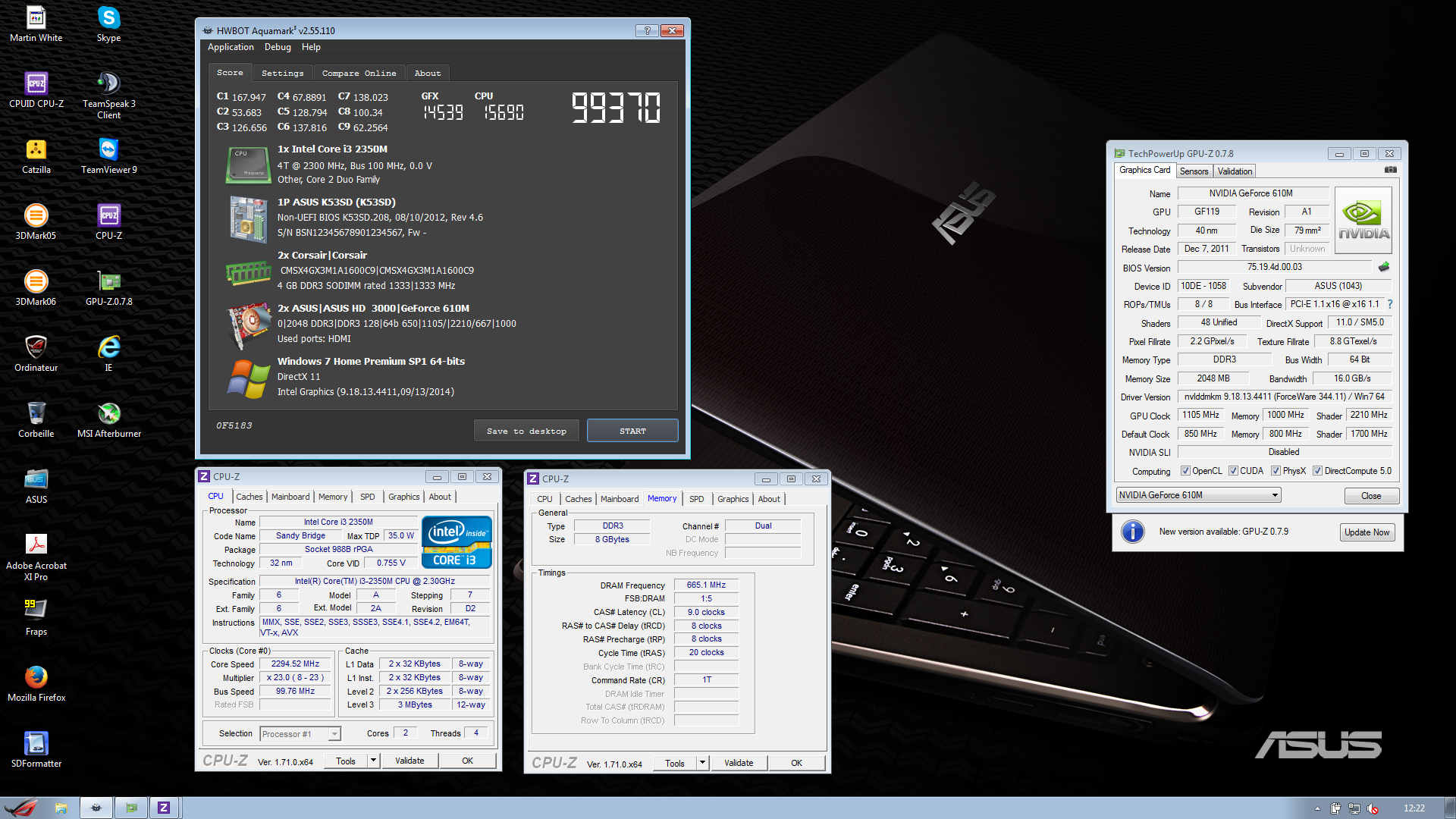Open the Application menu in Aquamark
The height and width of the screenshot is (819, 1456).
[231, 47]
